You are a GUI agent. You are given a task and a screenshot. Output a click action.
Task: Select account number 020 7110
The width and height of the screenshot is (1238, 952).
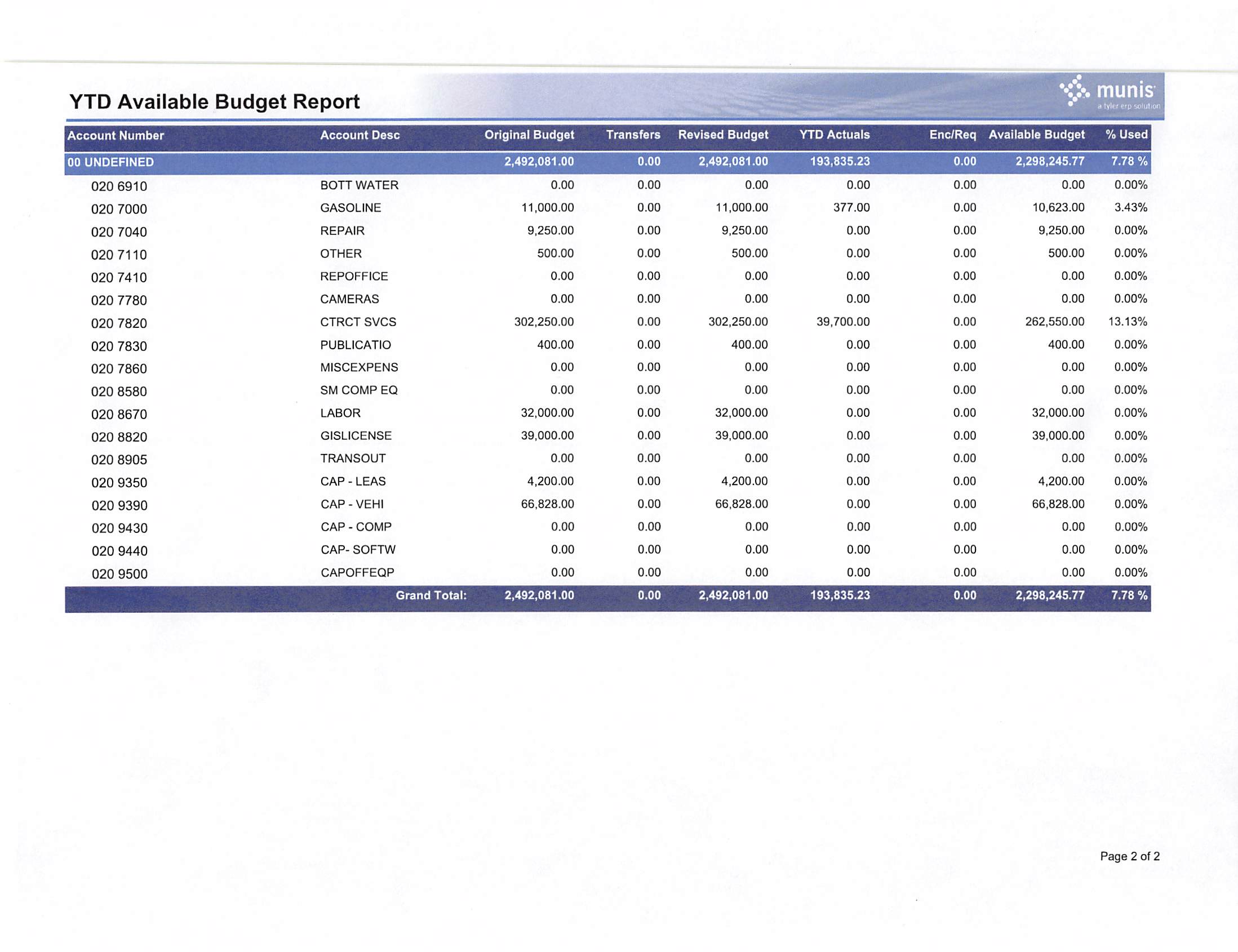point(119,255)
